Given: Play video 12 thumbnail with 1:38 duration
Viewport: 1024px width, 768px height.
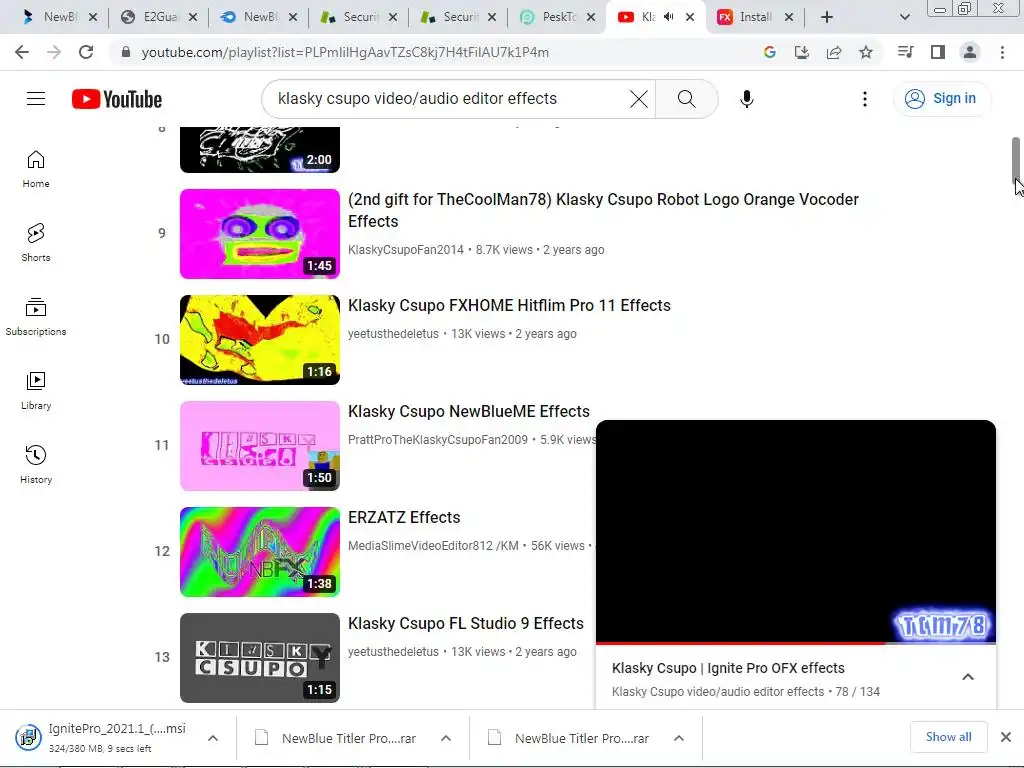Looking at the screenshot, I should click(x=260, y=552).
